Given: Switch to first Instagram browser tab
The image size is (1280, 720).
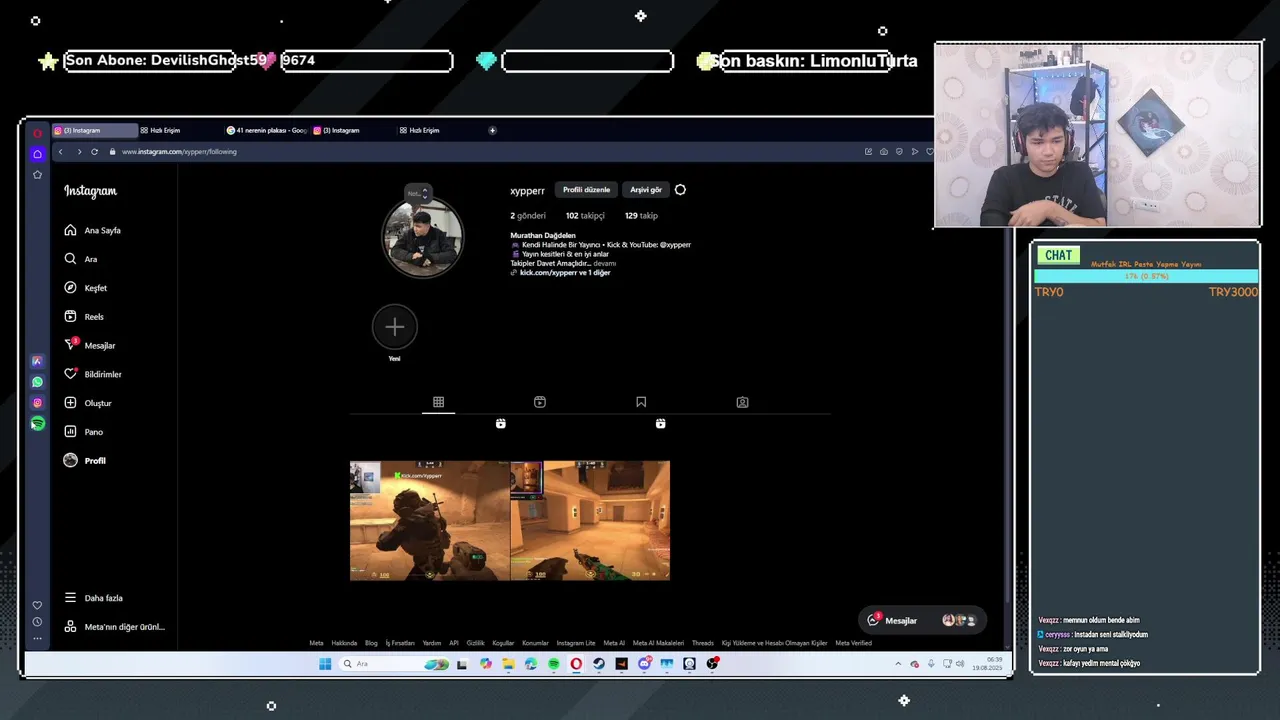Looking at the screenshot, I should [94, 130].
